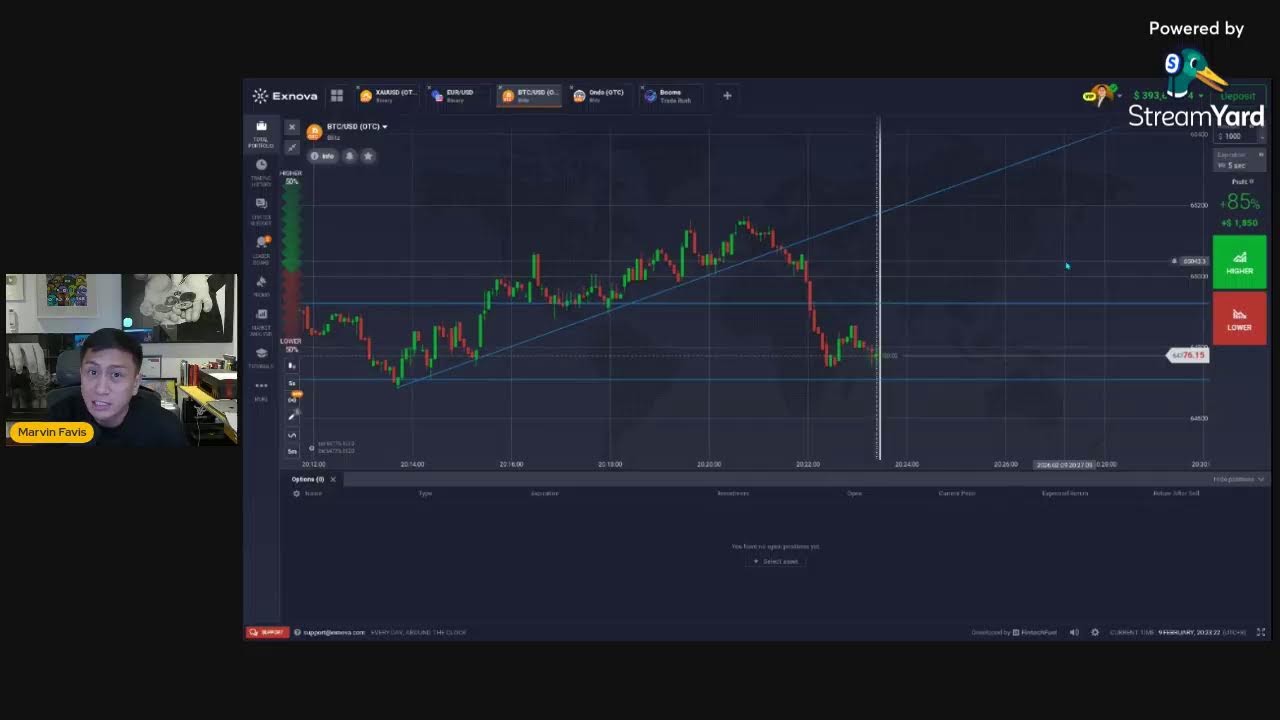
Task: Click the support email link
Action: (x=334, y=632)
